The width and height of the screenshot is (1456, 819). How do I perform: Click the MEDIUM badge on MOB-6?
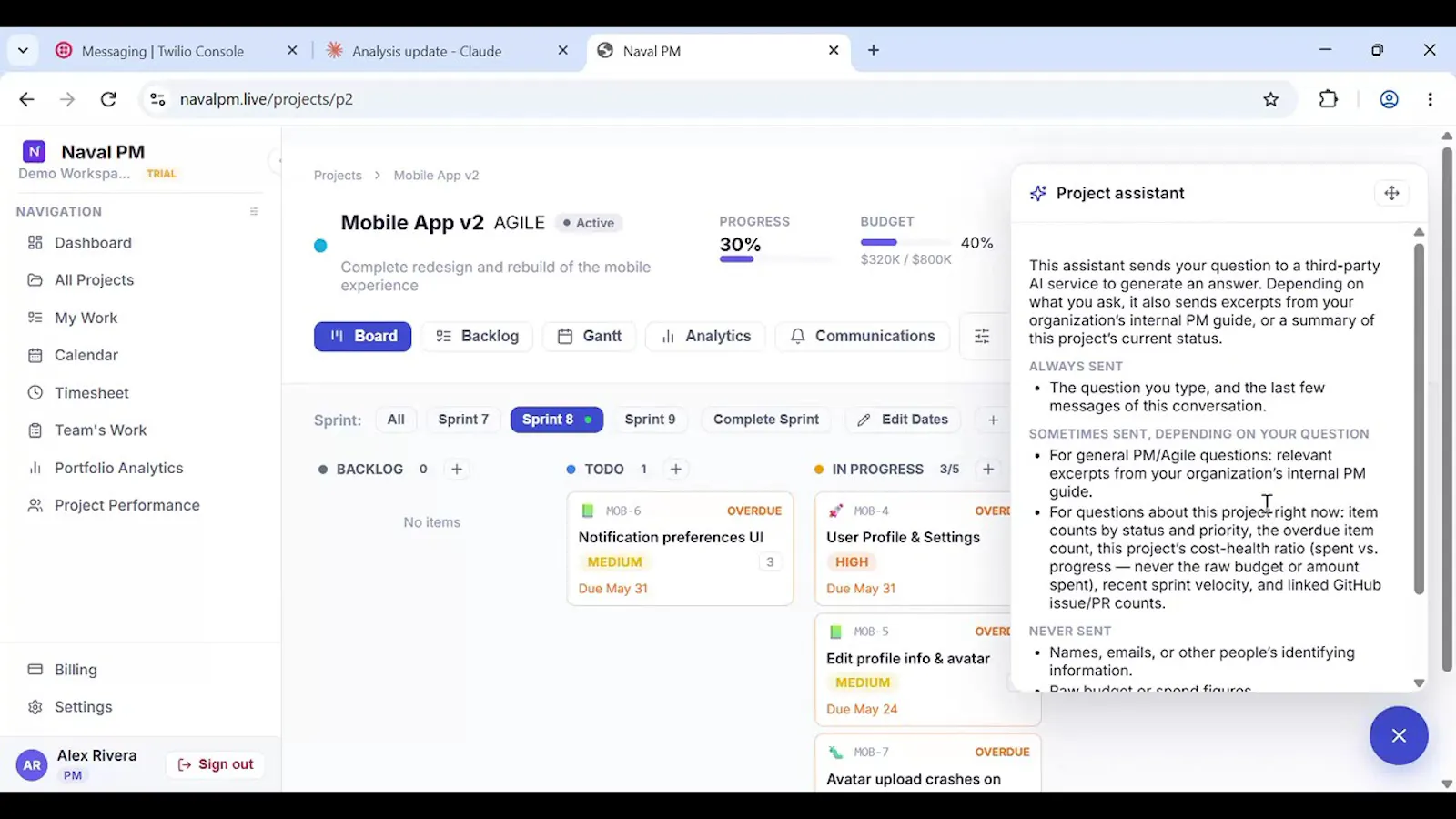(614, 562)
